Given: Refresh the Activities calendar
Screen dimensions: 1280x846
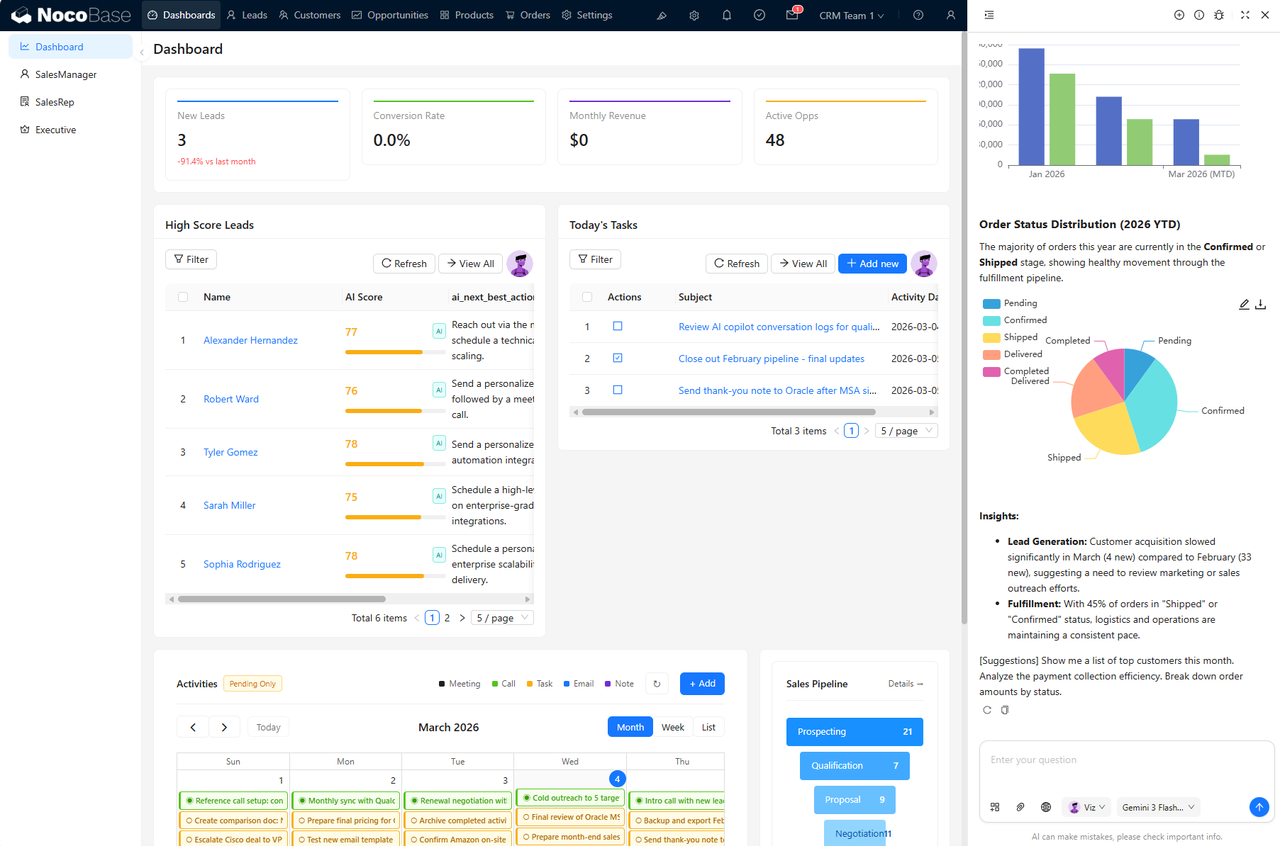Looking at the screenshot, I should coord(657,684).
